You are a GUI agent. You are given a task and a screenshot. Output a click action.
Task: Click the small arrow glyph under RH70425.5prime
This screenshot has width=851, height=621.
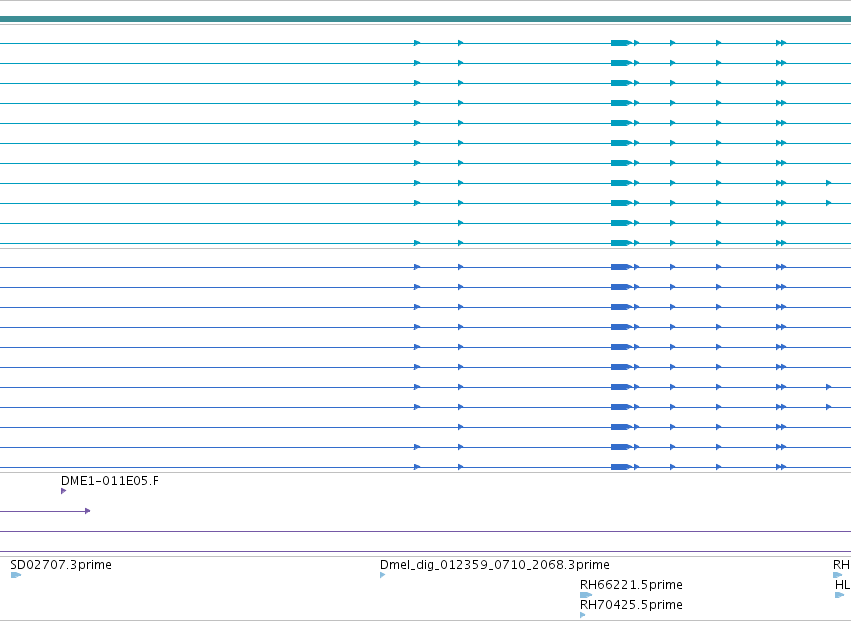click(x=583, y=615)
